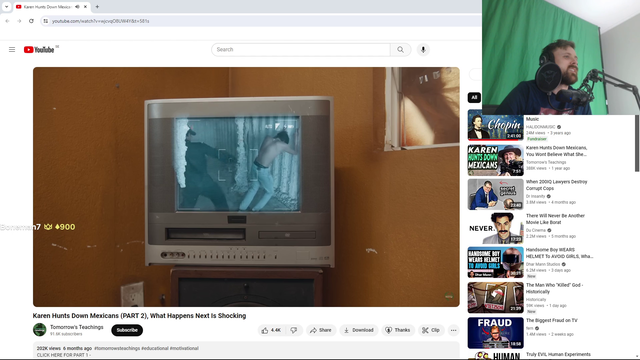The image size is (640, 360).
Task: Open the Chopin music video thumbnail
Action: point(496,125)
